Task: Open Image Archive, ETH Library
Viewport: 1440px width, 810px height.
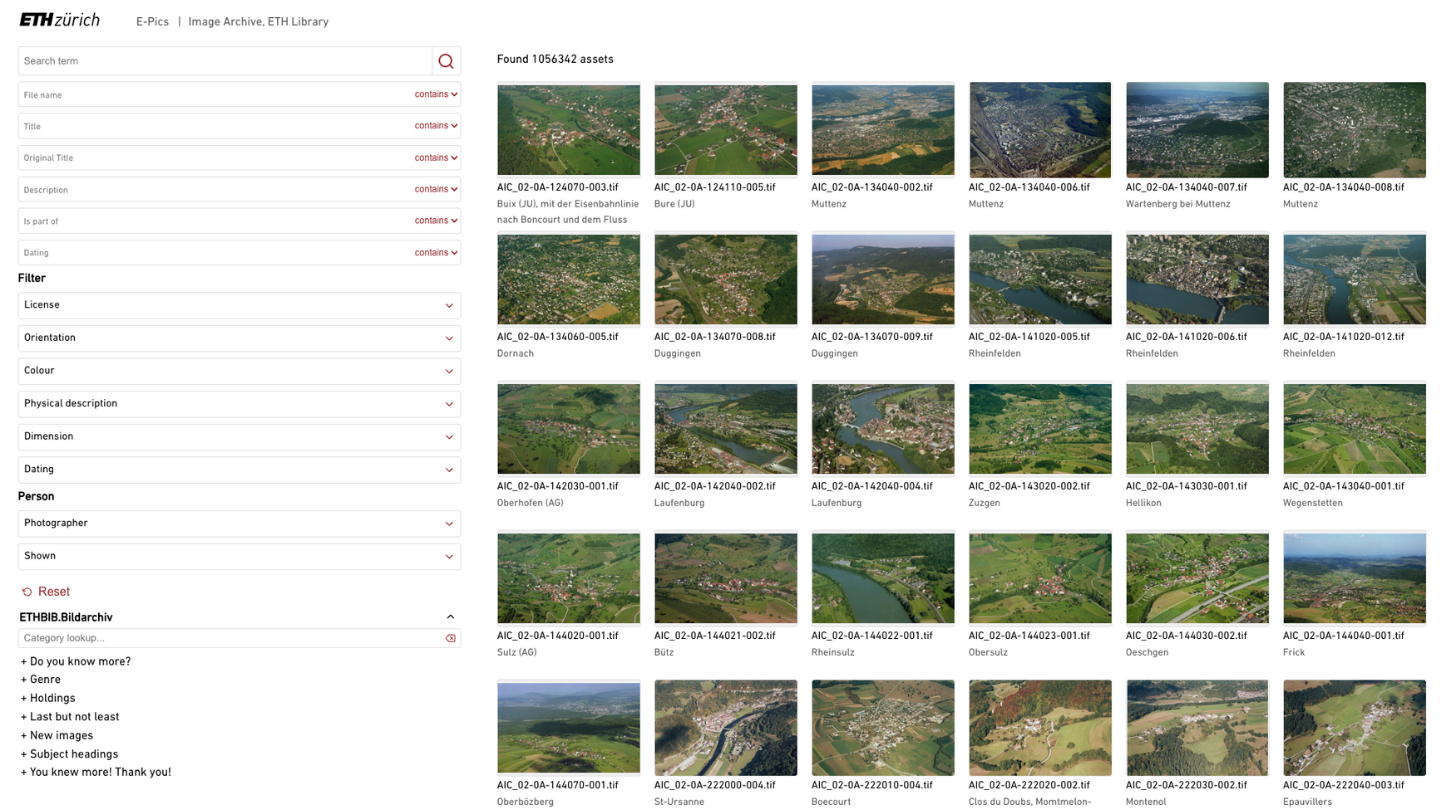Action: (x=258, y=20)
